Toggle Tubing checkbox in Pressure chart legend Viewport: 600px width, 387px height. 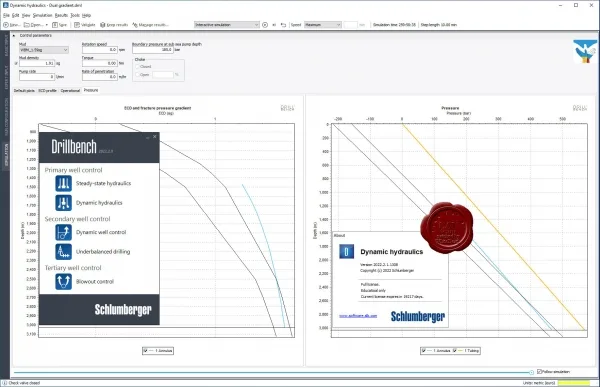455,351
